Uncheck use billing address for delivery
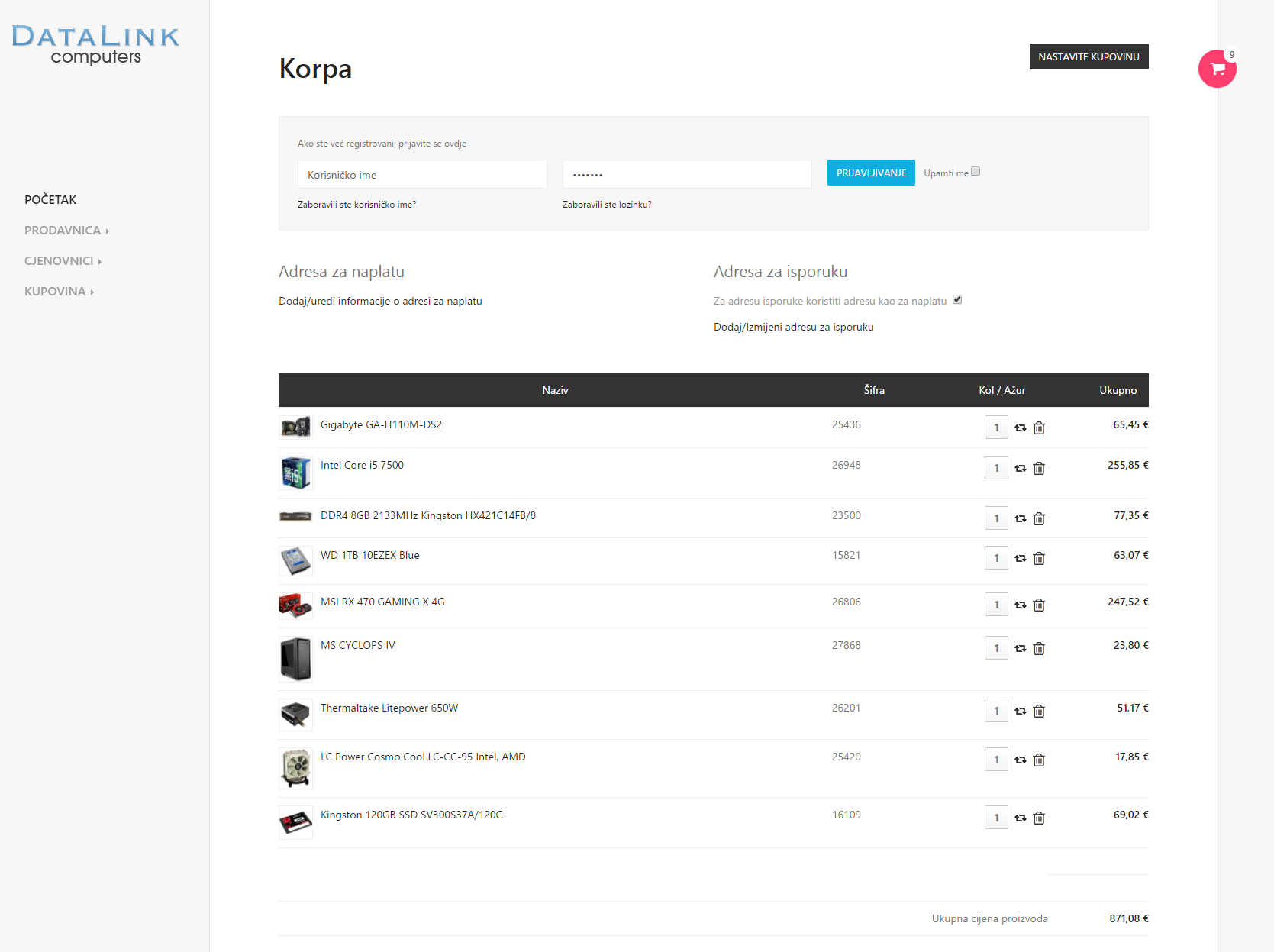Screen dimensions: 1274x952 [957, 299]
